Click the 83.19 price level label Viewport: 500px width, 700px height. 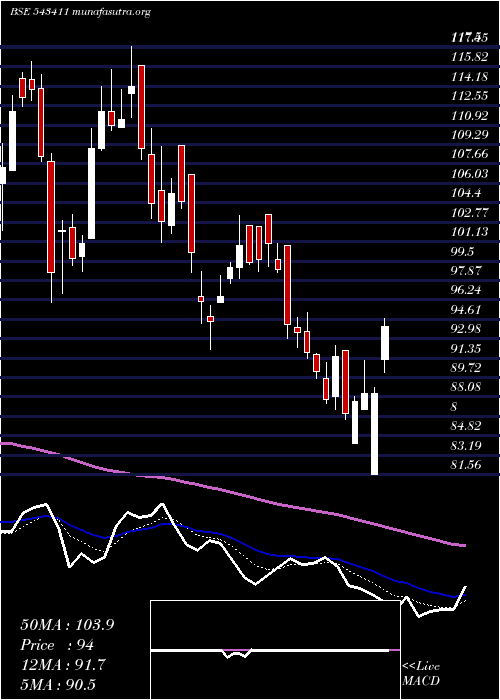(466, 446)
